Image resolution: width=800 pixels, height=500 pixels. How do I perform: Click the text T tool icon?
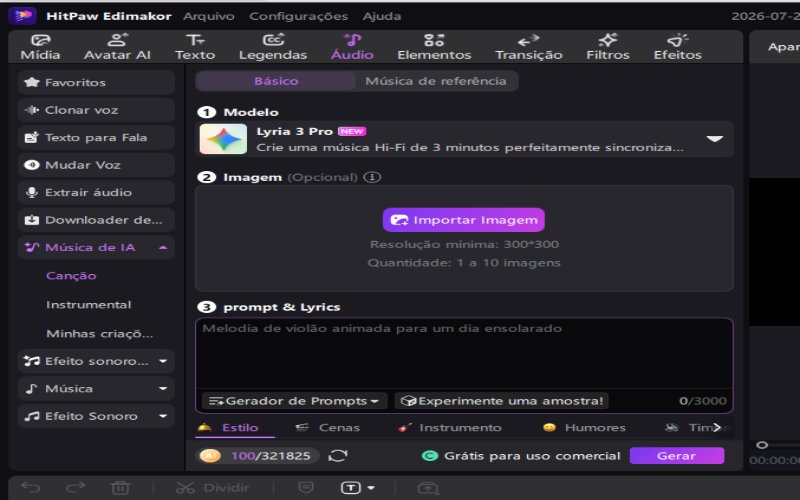tap(351, 488)
